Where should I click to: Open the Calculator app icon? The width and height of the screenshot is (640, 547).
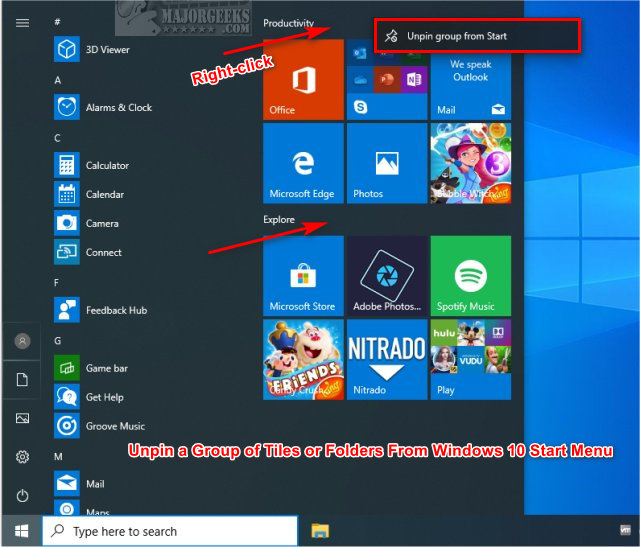(67, 165)
